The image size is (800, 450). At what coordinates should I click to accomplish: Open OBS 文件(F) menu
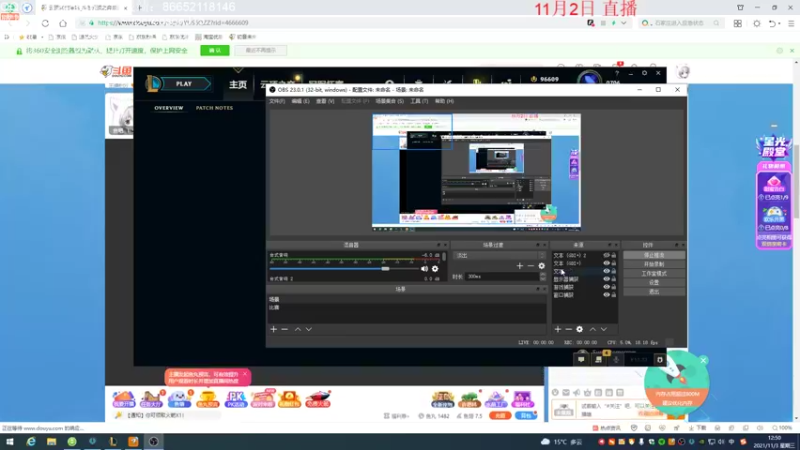tap(277, 101)
